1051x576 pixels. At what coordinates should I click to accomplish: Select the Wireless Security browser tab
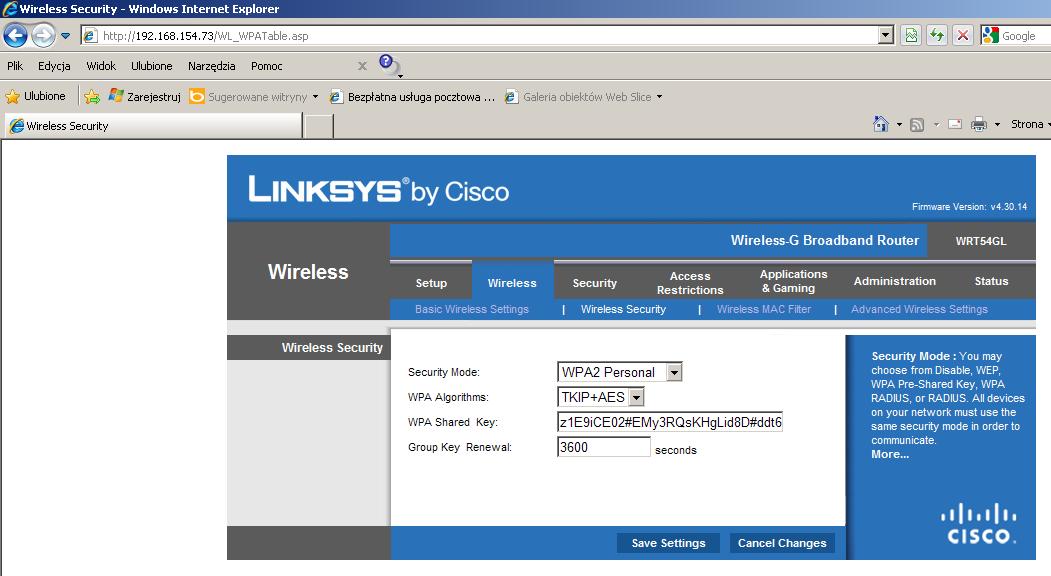click(x=153, y=125)
